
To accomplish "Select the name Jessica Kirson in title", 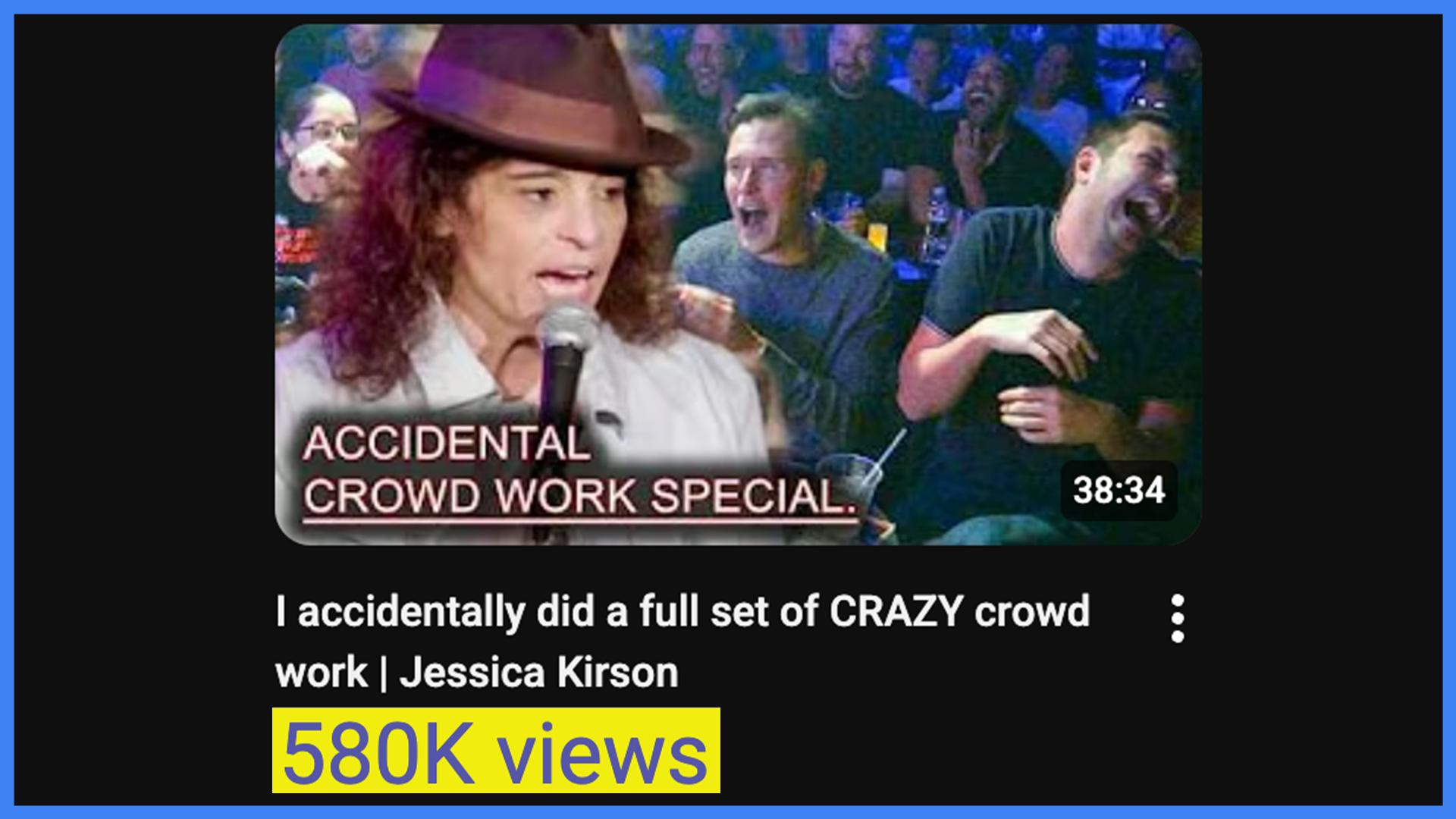I will point(538,673).
